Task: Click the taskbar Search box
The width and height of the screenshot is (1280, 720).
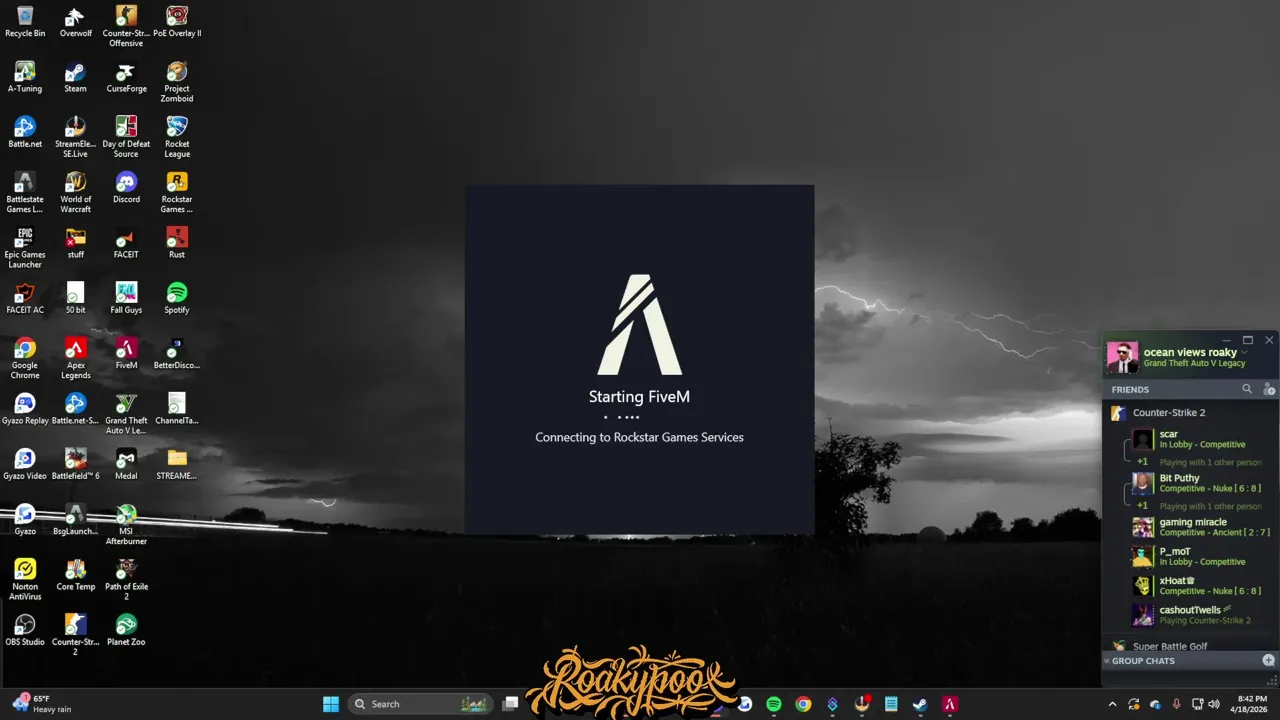Action: click(x=420, y=704)
